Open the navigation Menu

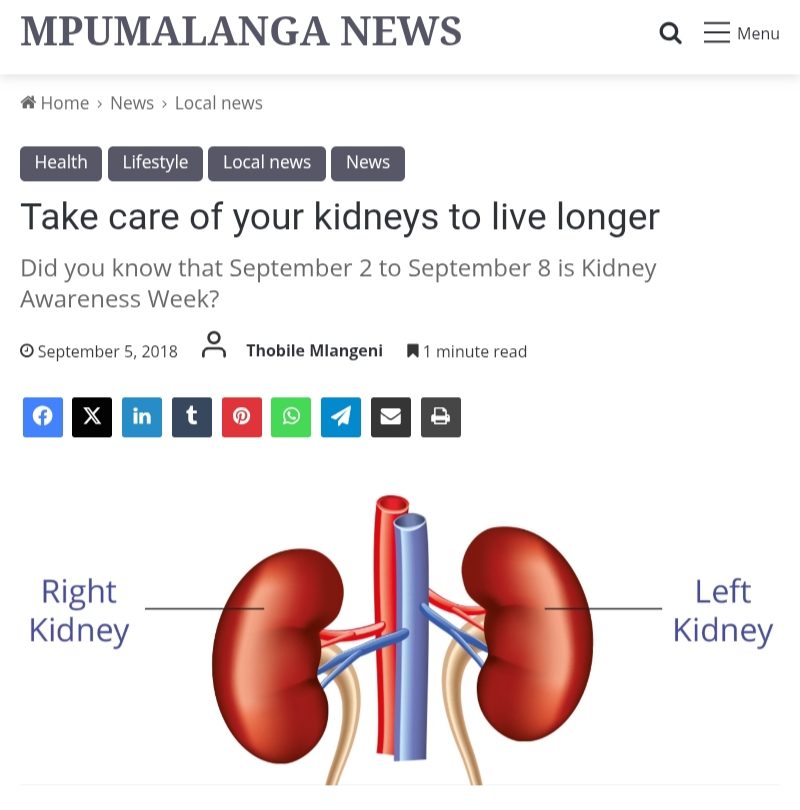pos(741,33)
